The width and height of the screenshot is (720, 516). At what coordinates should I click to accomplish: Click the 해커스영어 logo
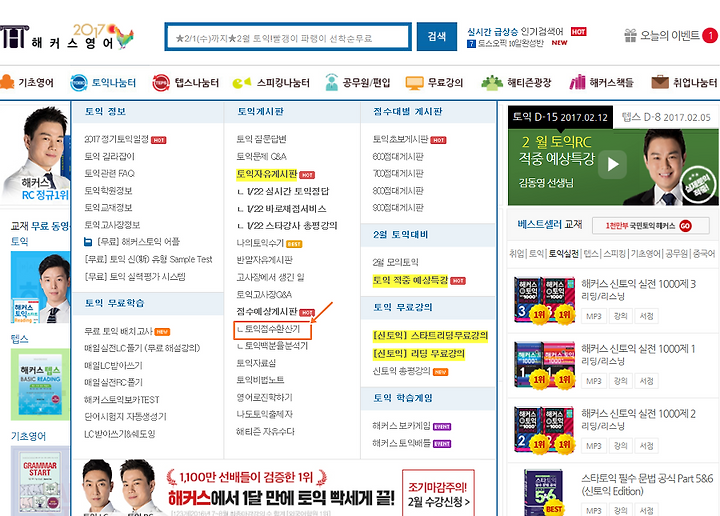tap(67, 37)
